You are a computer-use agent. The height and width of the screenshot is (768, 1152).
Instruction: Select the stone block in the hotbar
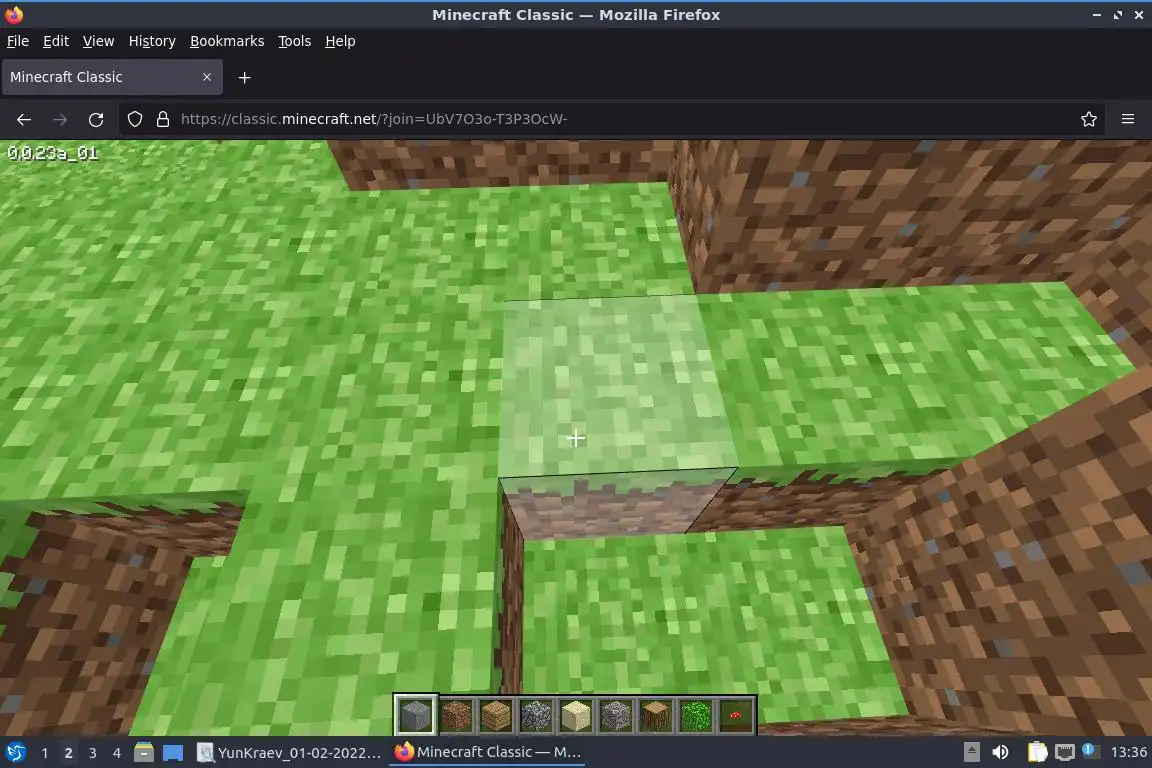(x=416, y=714)
